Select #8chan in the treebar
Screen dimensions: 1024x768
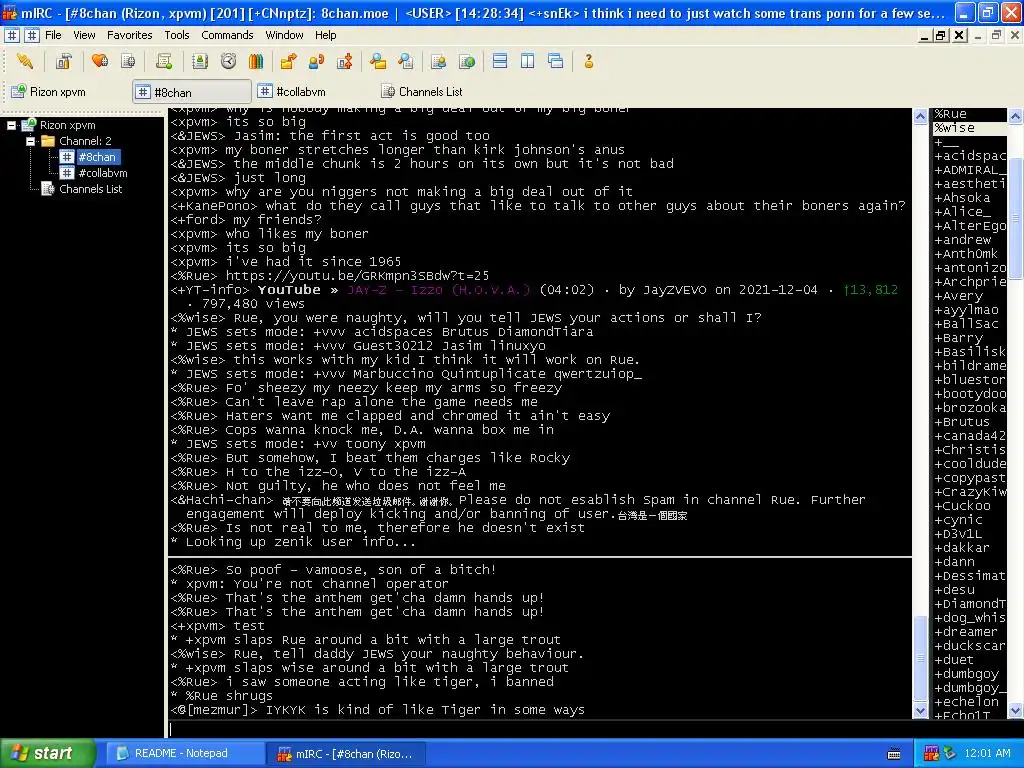tap(97, 157)
